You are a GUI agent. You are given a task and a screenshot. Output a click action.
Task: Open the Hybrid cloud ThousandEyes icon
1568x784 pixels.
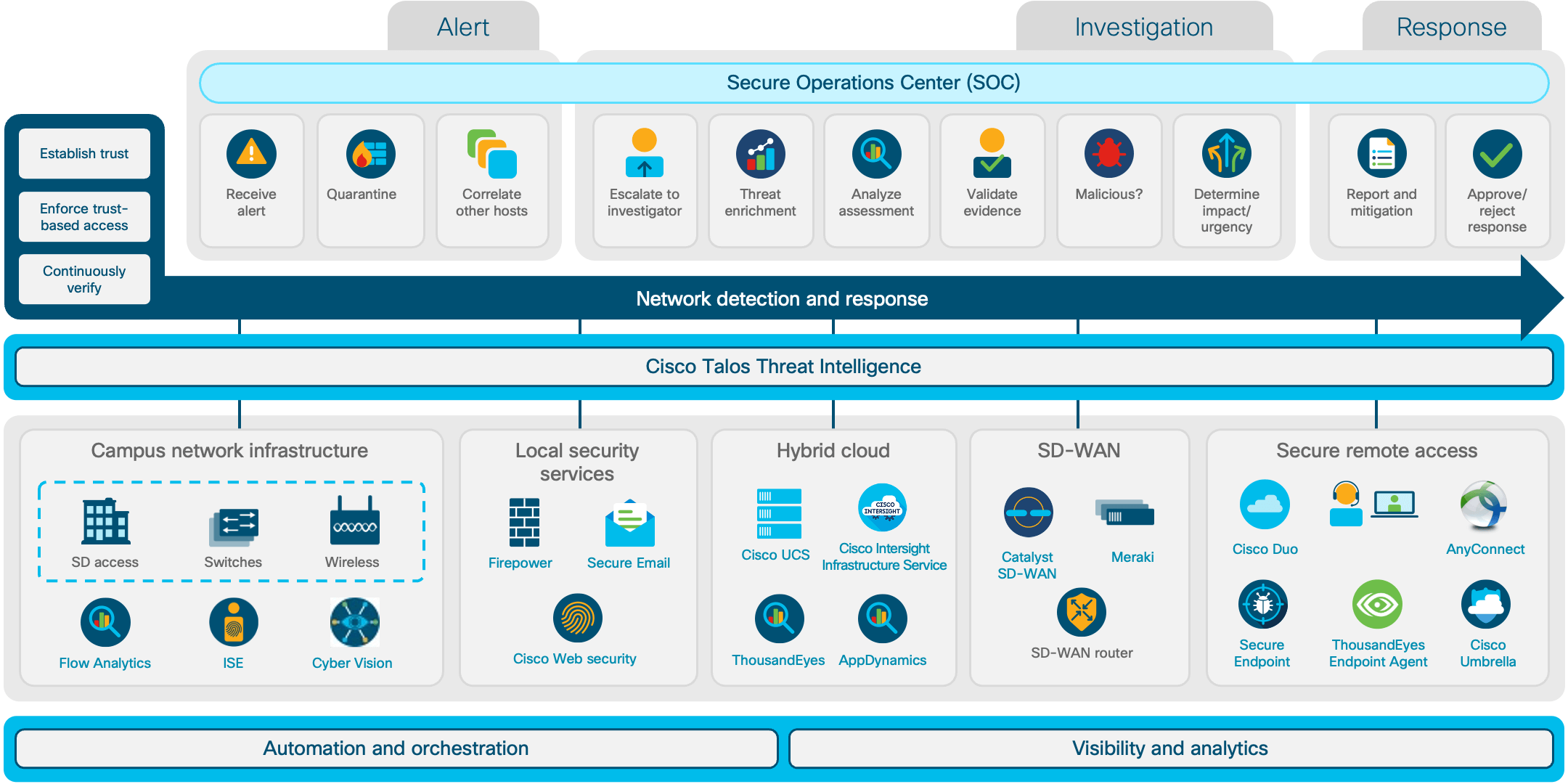coord(779,619)
